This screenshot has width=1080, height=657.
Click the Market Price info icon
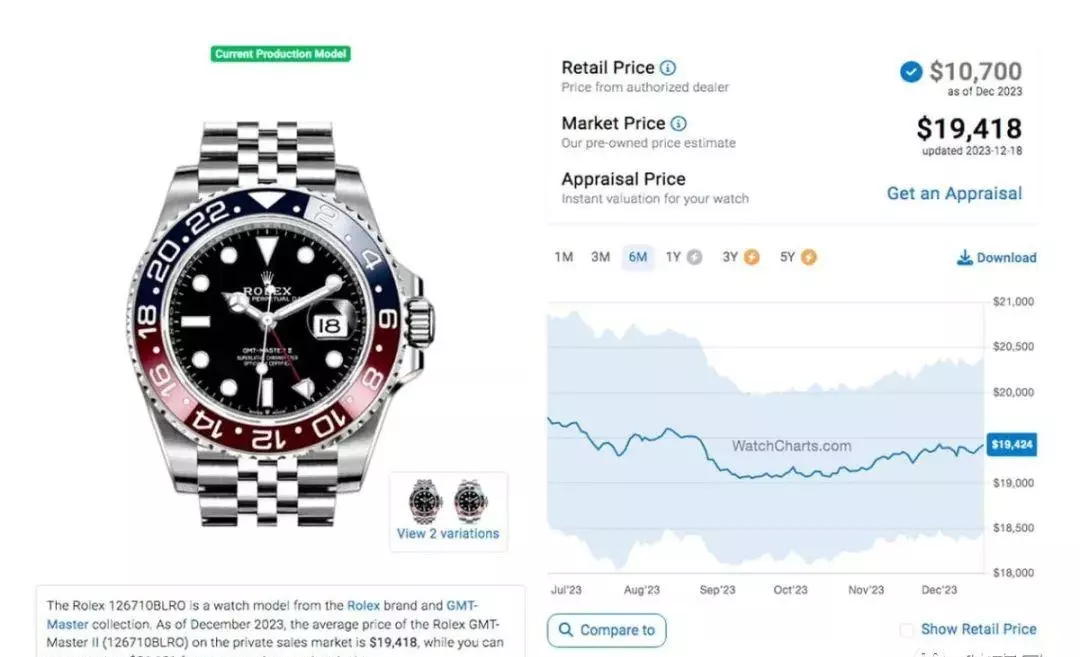point(678,123)
